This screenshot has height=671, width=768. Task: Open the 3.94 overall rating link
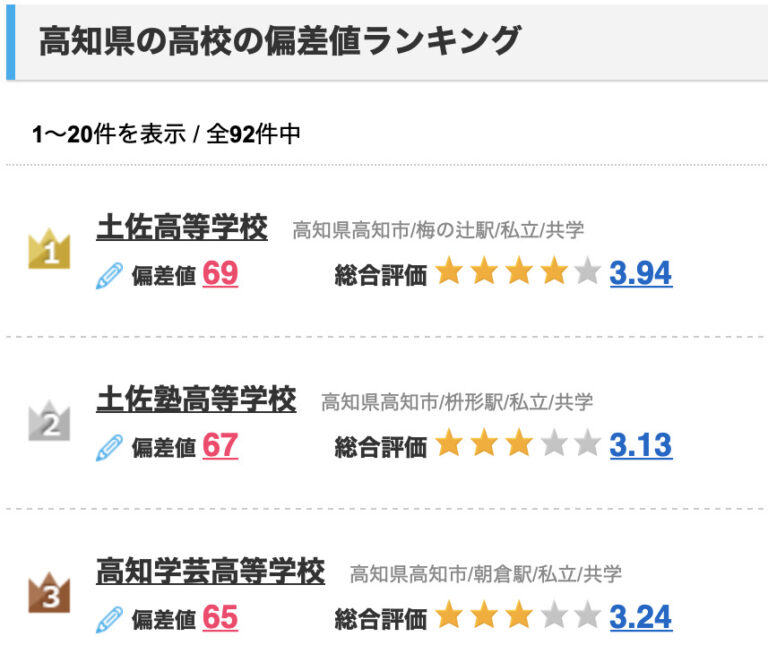pos(640,273)
